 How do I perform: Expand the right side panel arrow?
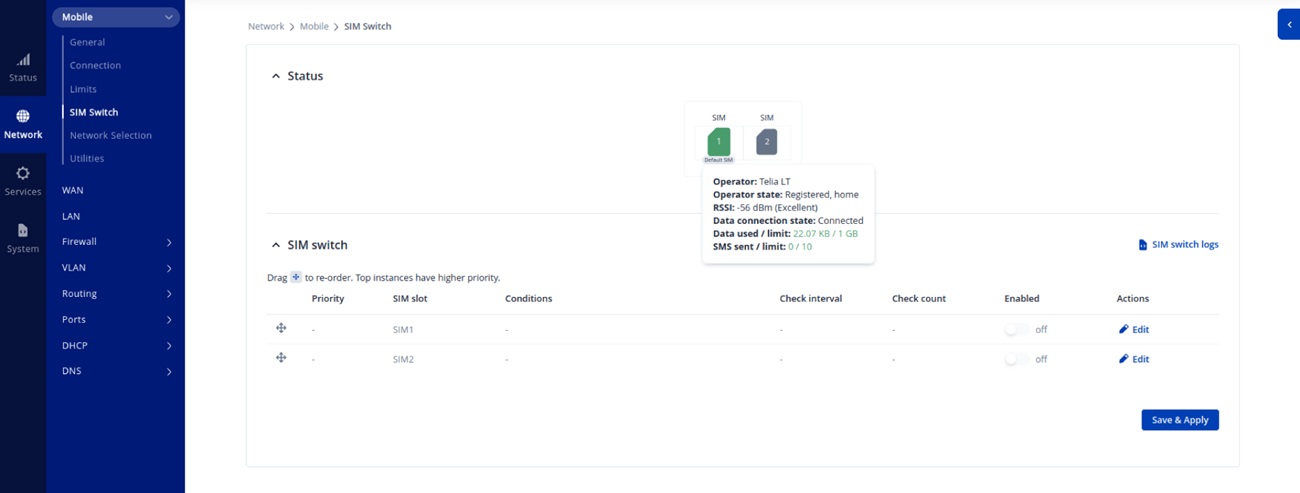1289,25
